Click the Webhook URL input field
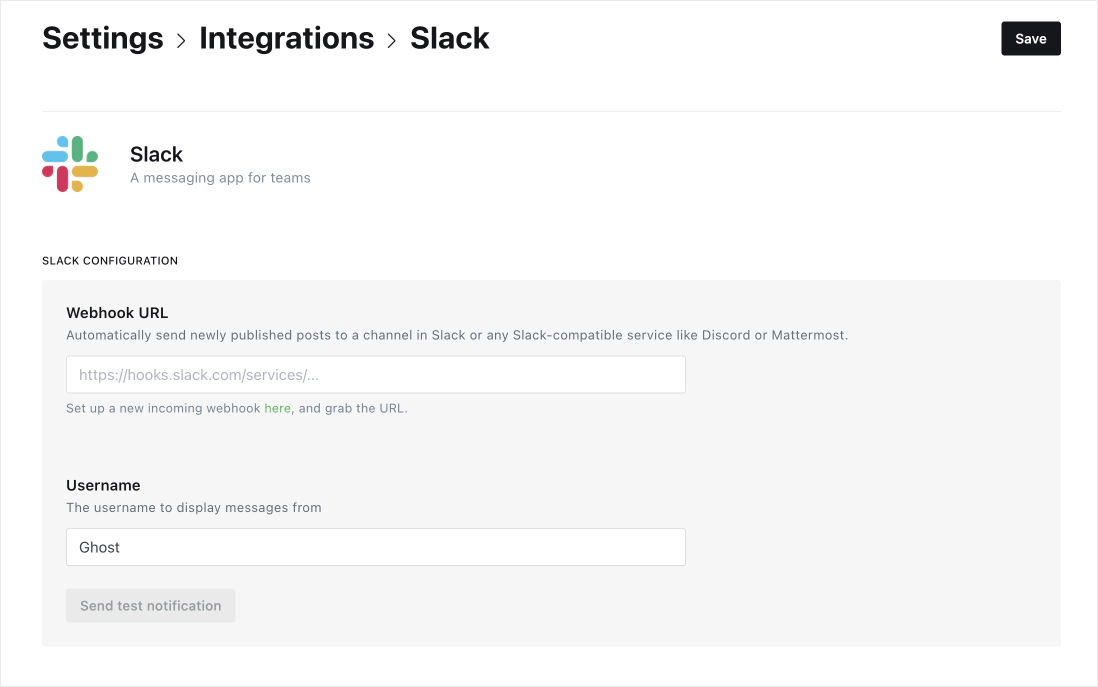The image size is (1098, 687). point(375,374)
